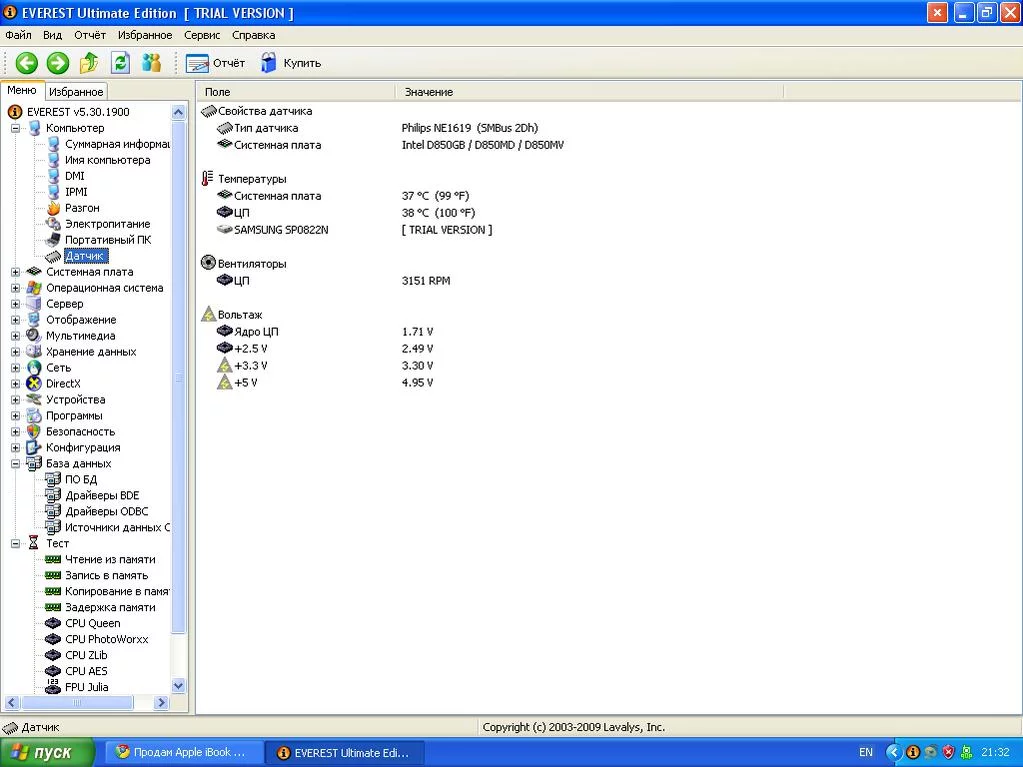
Task: Click the users icon in the toolbar
Action: pyautogui.click(x=151, y=63)
